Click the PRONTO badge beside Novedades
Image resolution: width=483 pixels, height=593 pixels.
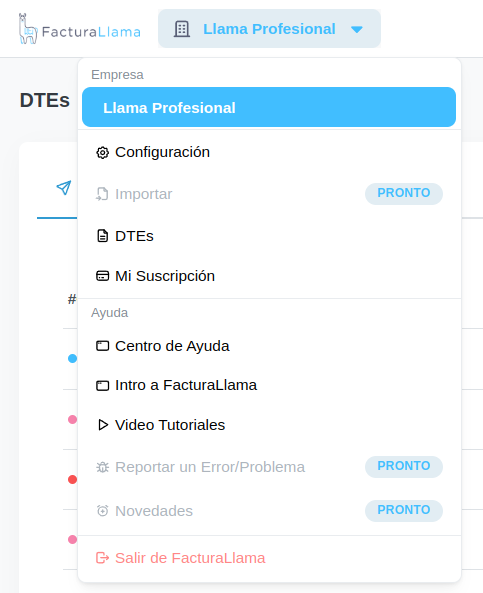pyautogui.click(x=404, y=510)
